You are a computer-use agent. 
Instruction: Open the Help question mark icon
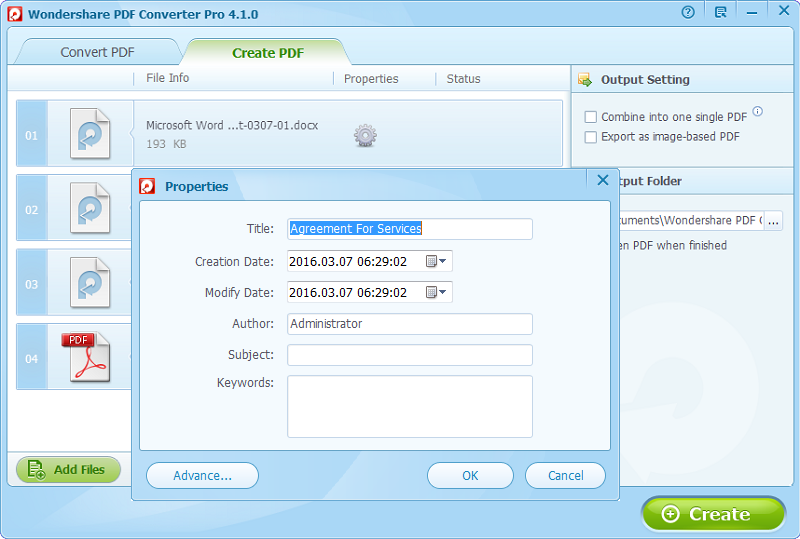pos(688,12)
